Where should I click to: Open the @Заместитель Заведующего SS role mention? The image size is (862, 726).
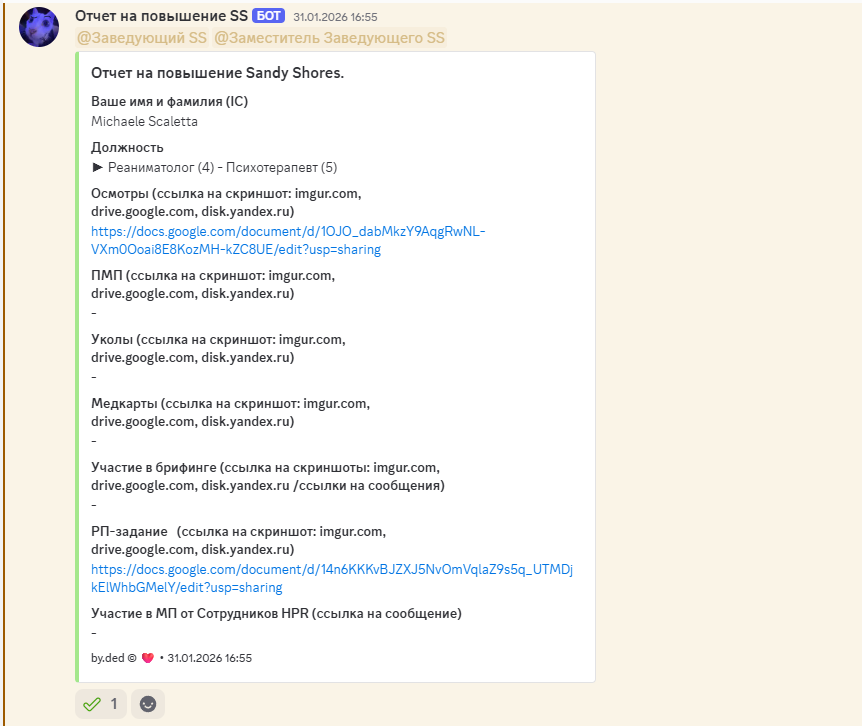330,37
